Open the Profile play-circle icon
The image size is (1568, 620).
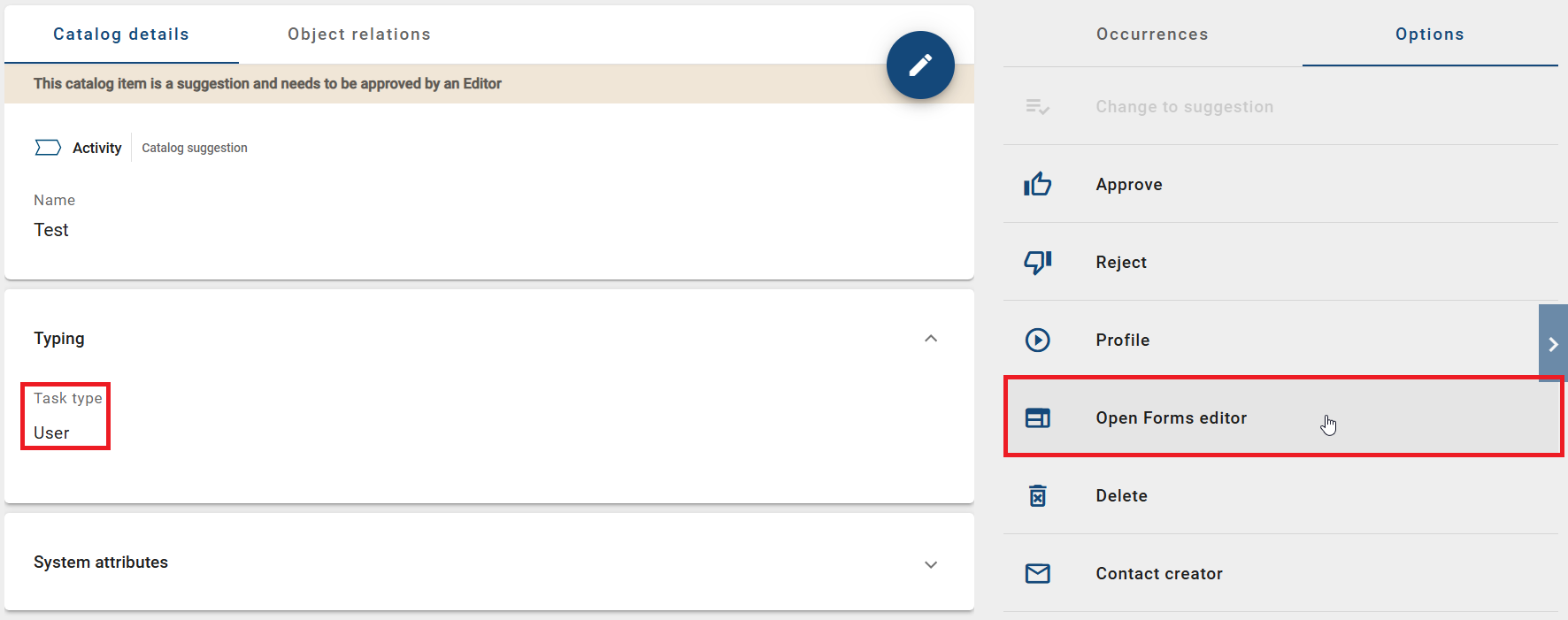click(1037, 340)
